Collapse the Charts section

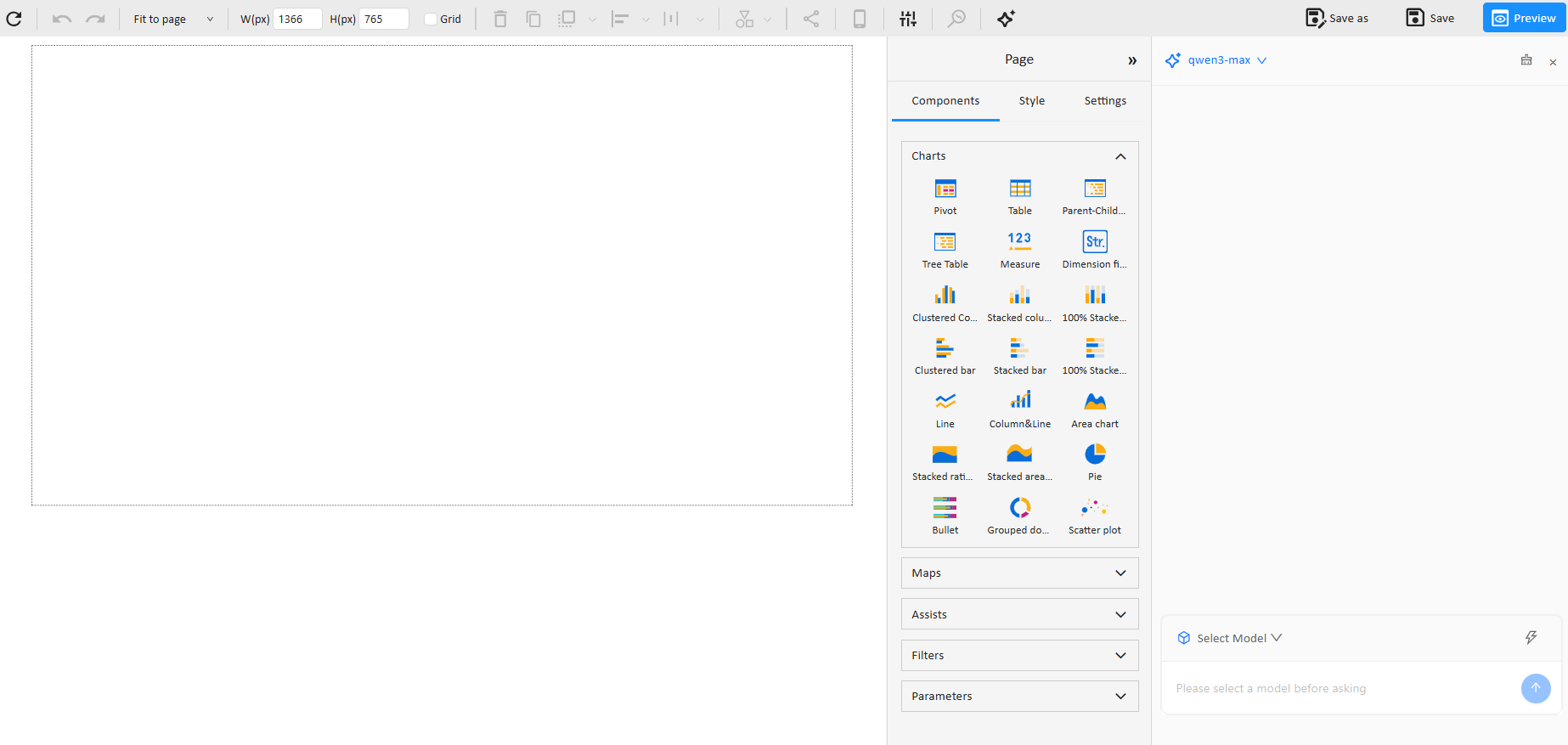(1120, 156)
